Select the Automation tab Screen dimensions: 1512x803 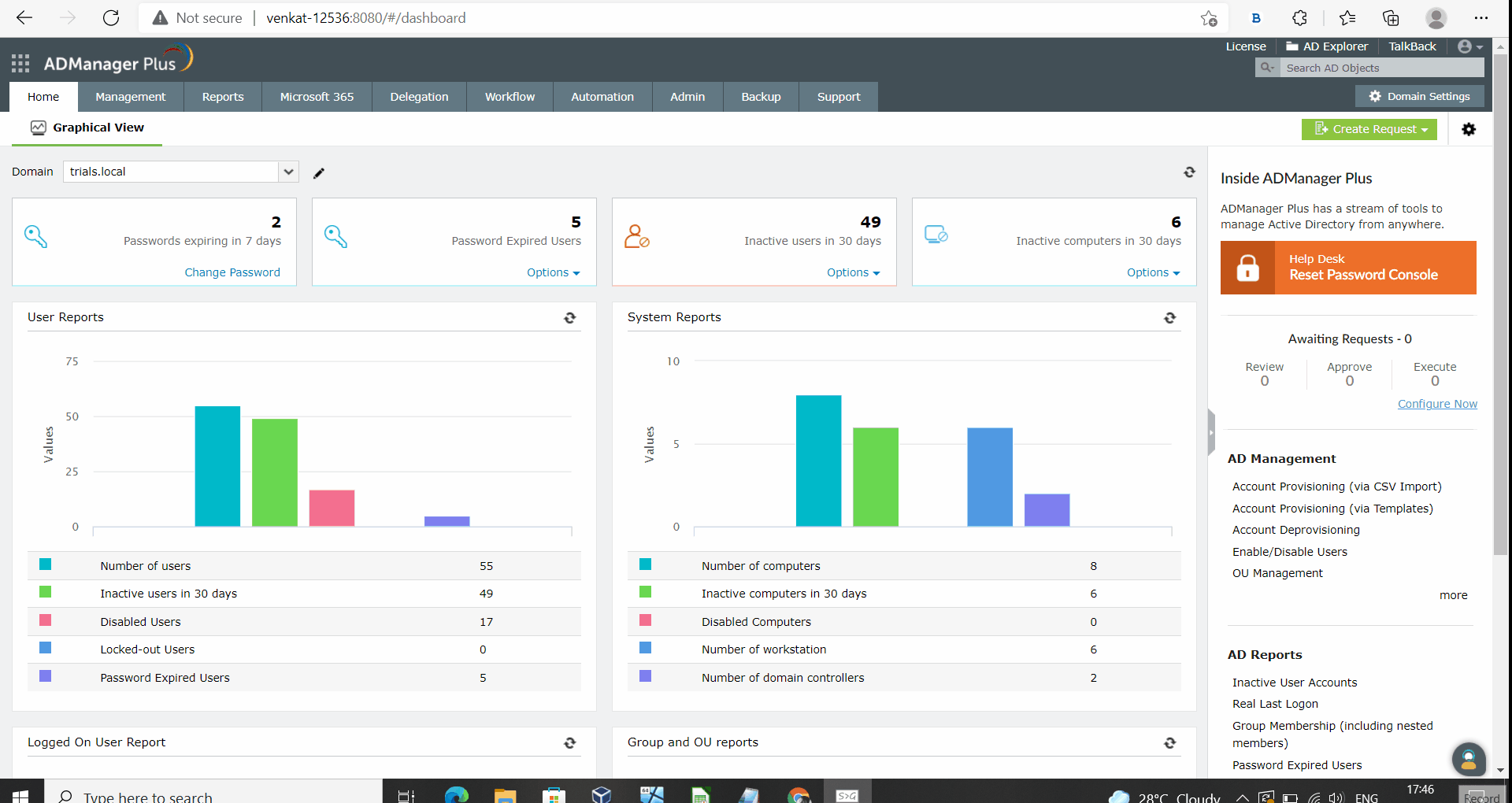[x=602, y=97]
